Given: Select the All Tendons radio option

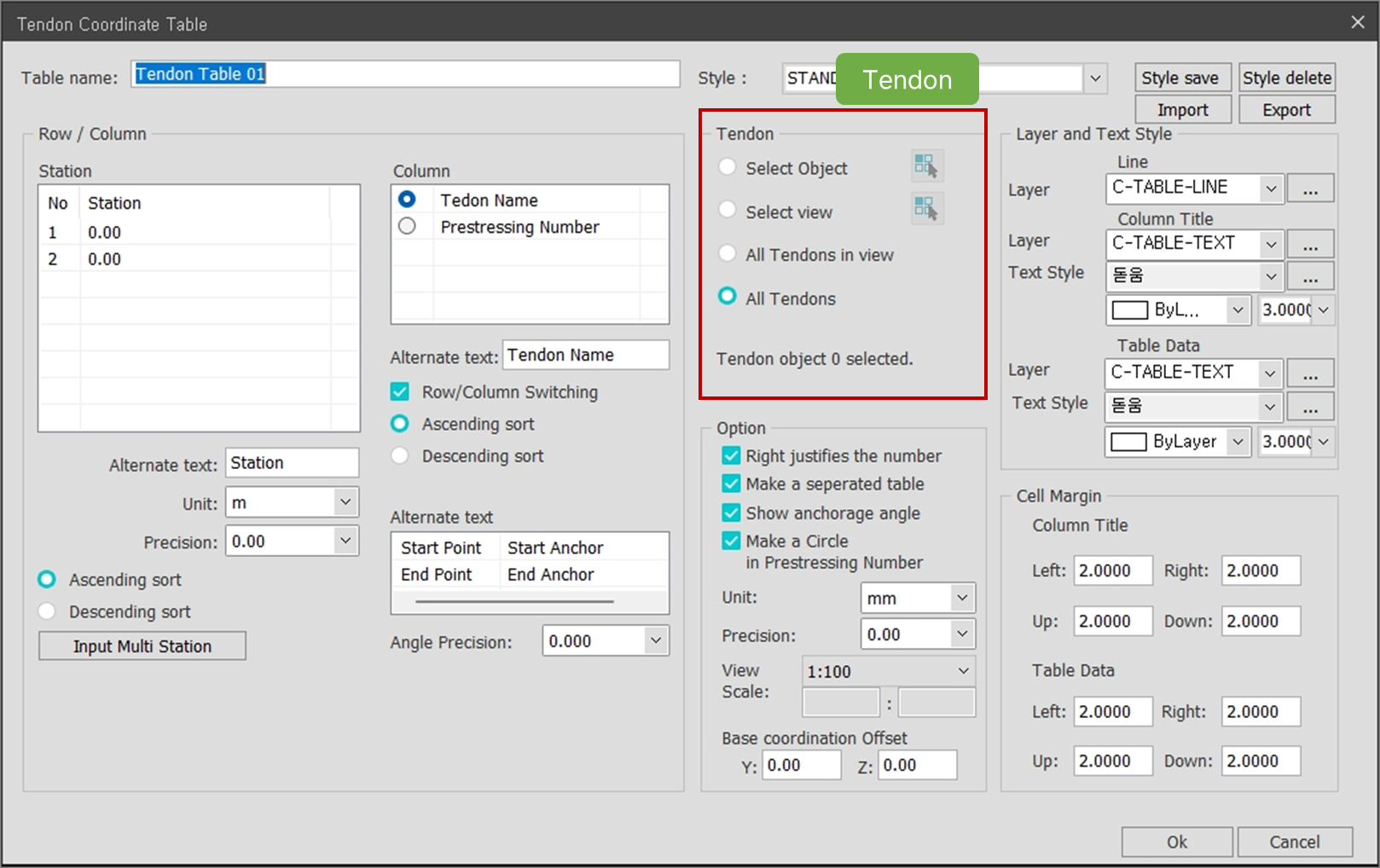Looking at the screenshot, I should (728, 297).
